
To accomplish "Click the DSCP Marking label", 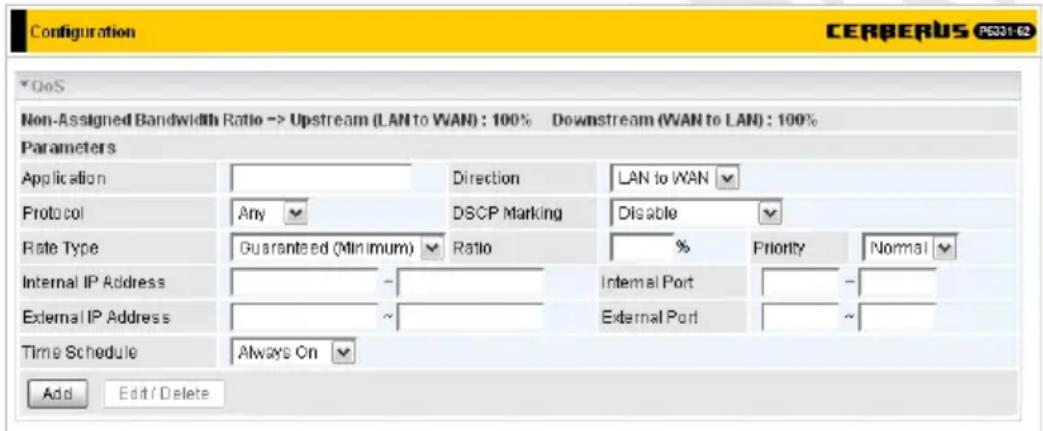I will coord(507,214).
